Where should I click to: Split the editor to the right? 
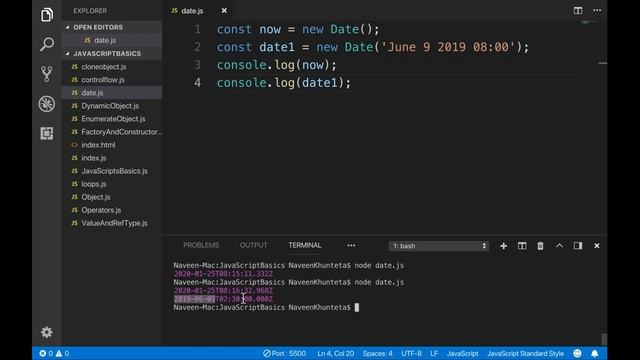pyautogui.click(x=578, y=11)
